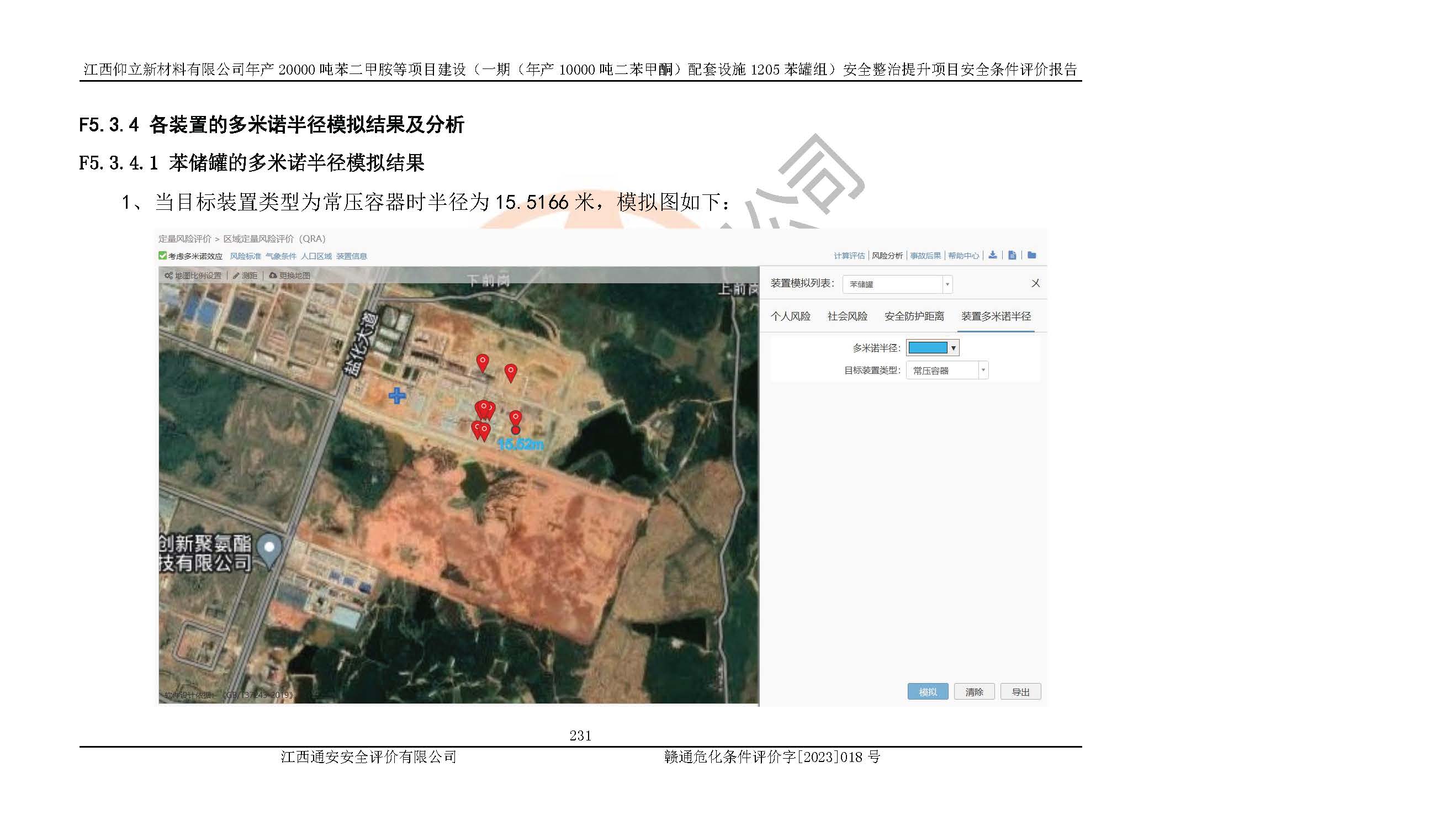Select the 测距 distance measuring tool
The image size is (1456, 836).
click(245, 276)
